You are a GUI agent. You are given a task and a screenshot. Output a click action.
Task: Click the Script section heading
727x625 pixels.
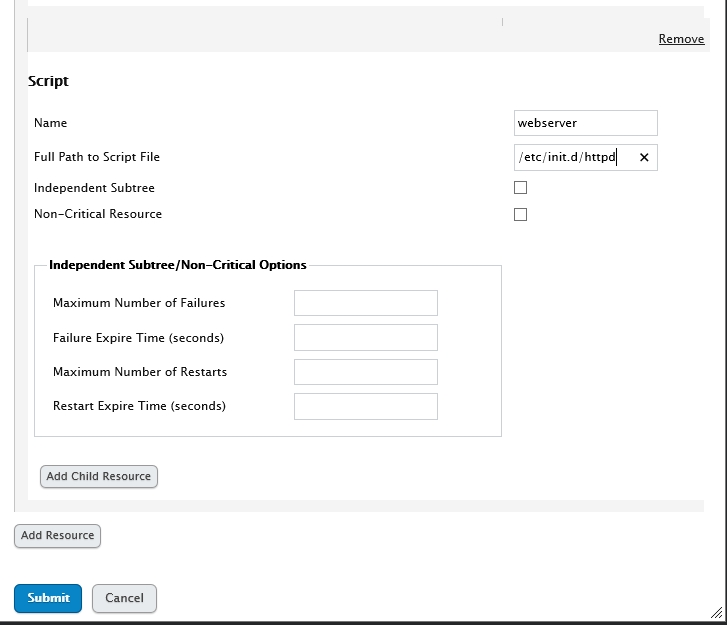[x=48, y=81]
